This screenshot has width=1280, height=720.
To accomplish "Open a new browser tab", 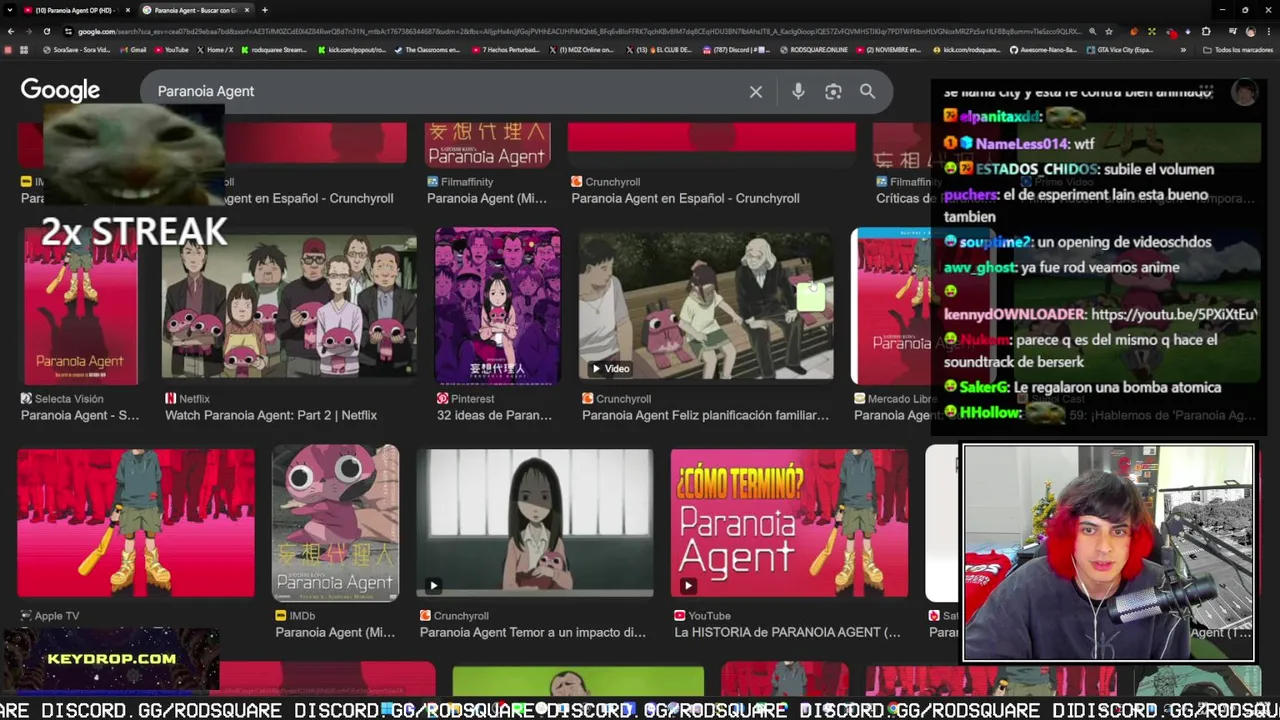I will pos(265,10).
